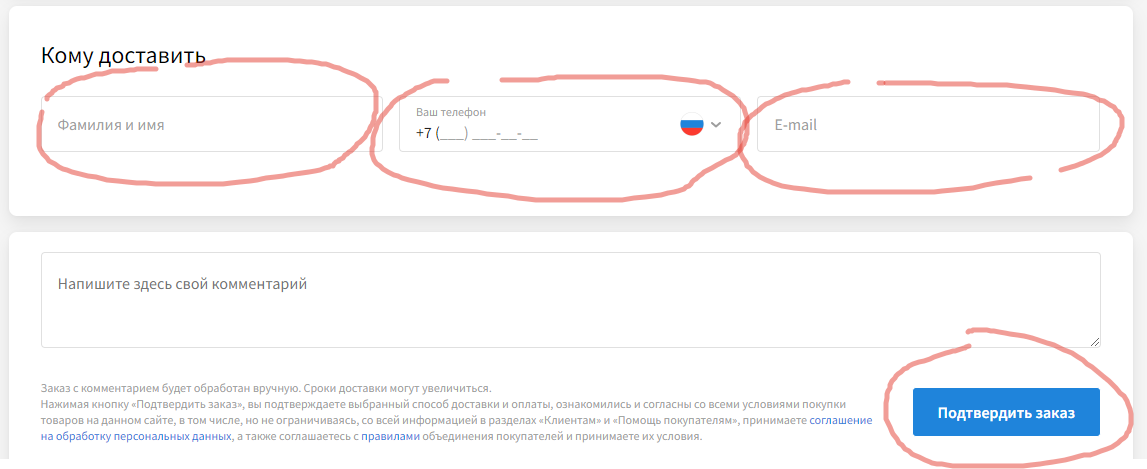Click the Заказ с комментарием notice line
The width and height of the screenshot is (1147, 469).
(x=266, y=388)
